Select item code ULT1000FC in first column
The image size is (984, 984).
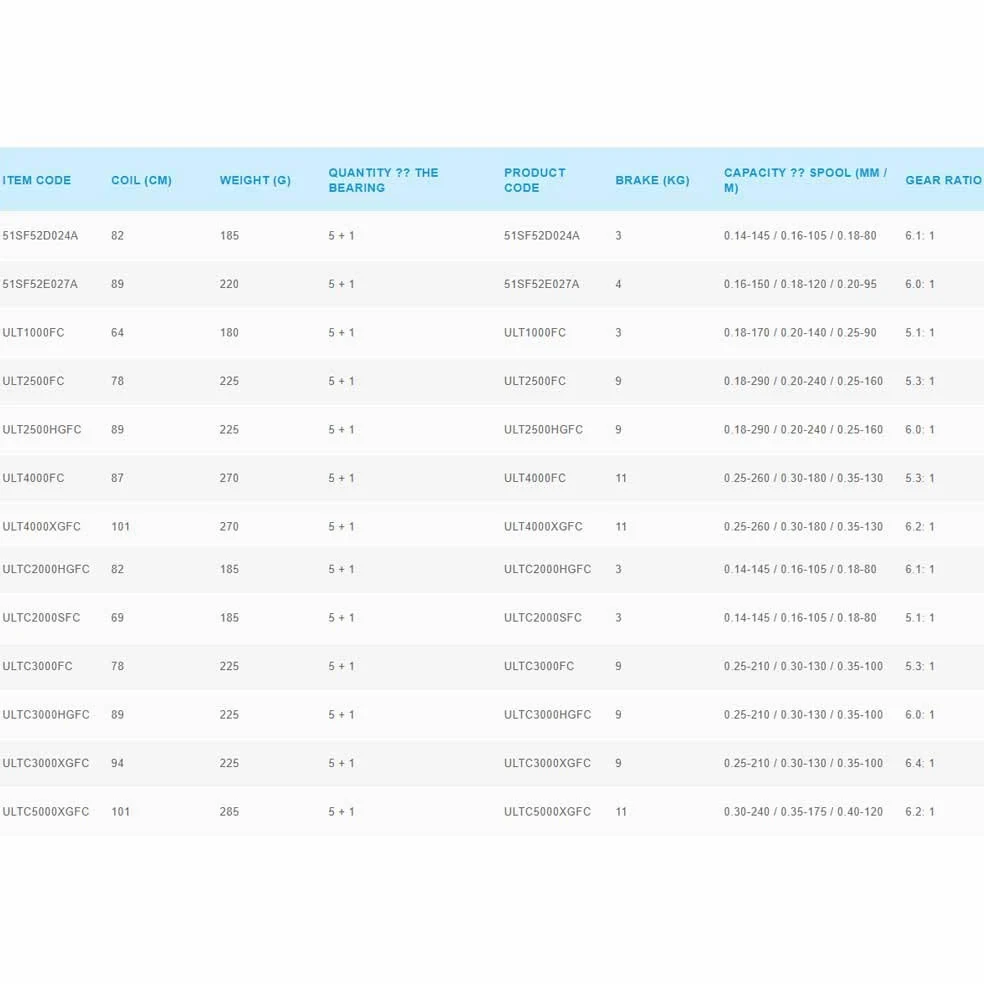pyautogui.click(x=33, y=333)
